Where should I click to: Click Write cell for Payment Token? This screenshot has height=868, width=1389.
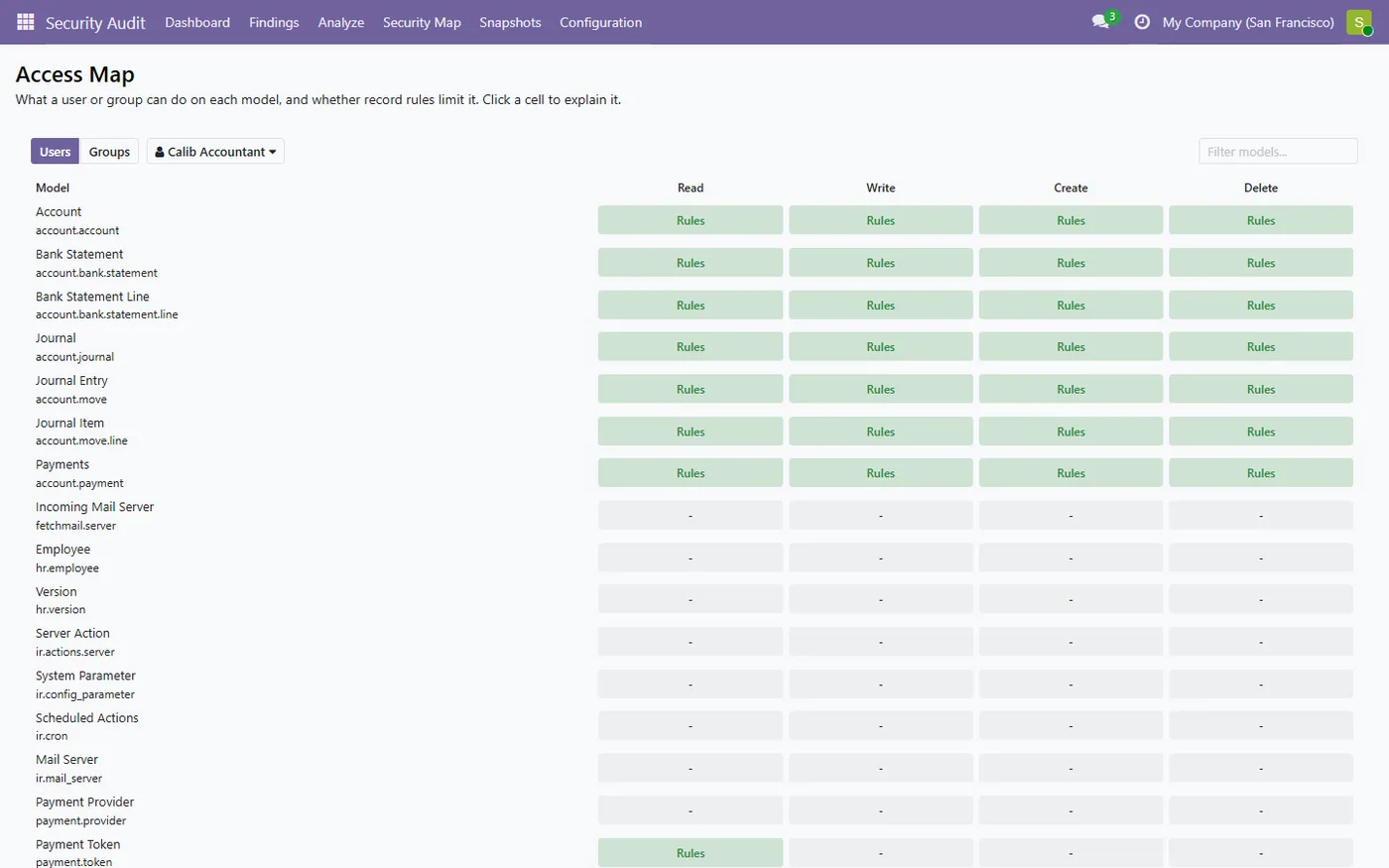coord(881,853)
